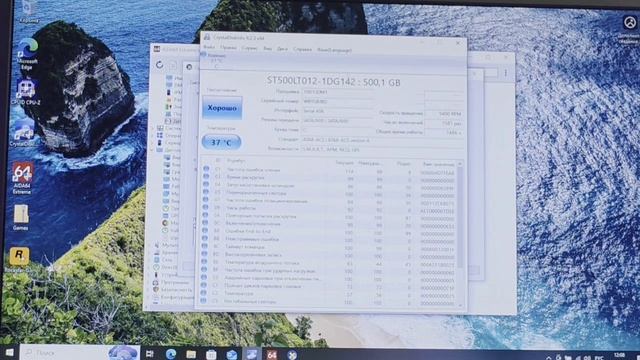The image size is (640, 360).
Task: Expand the system tray hidden icons chevron
Action: point(549,357)
